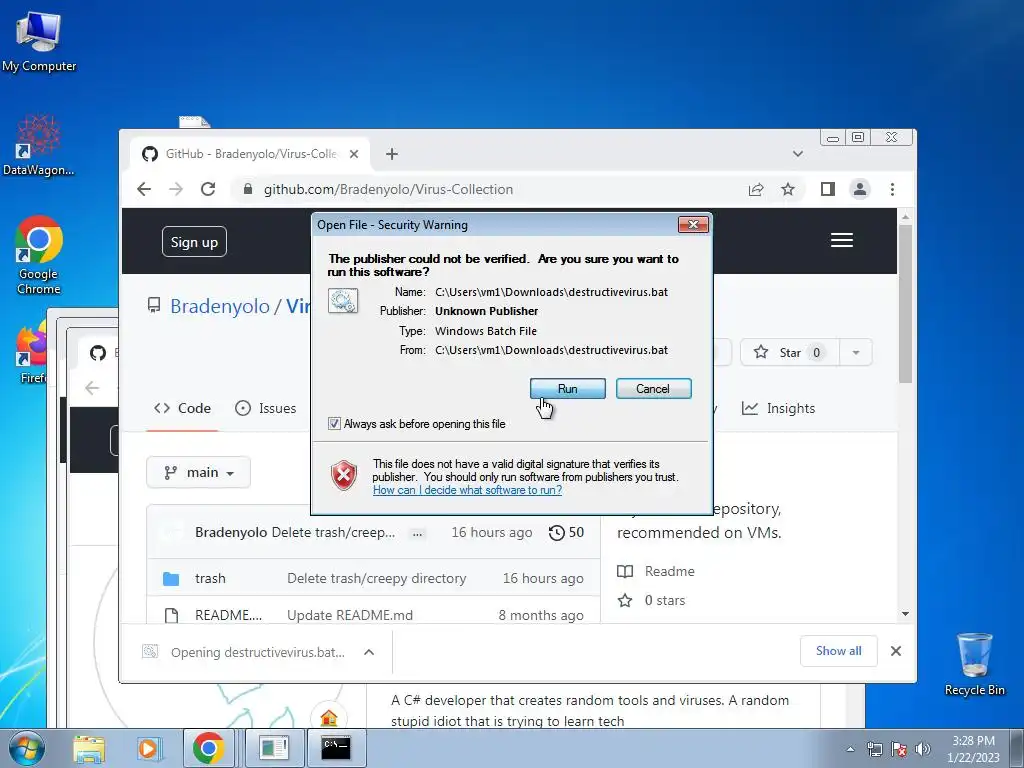Click the share page icon in address bar
1024x768 pixels.
click(x=756, y=189)
